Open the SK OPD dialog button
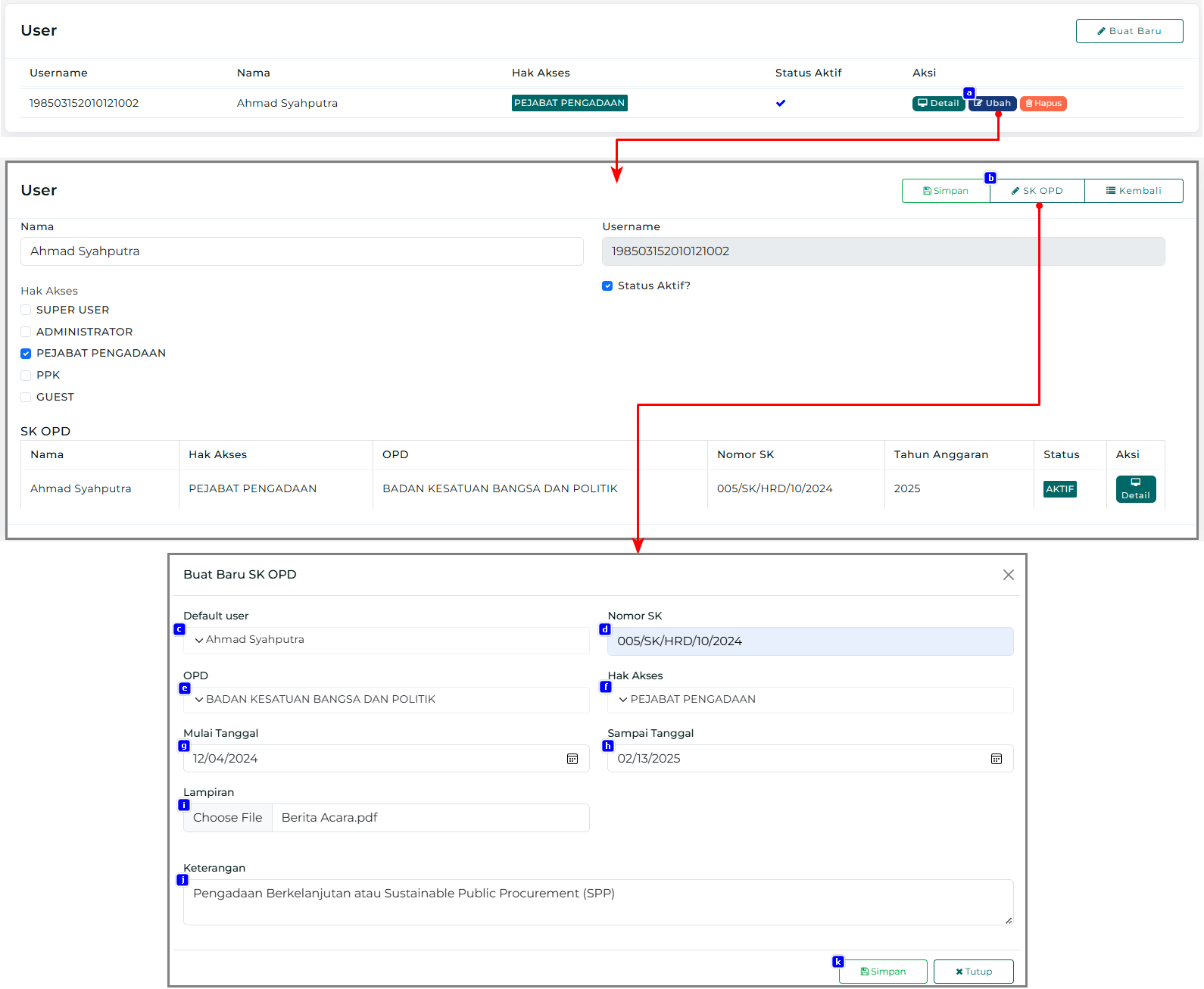Viewport: 1204px width, 989px height. [x=1037, y=191]
